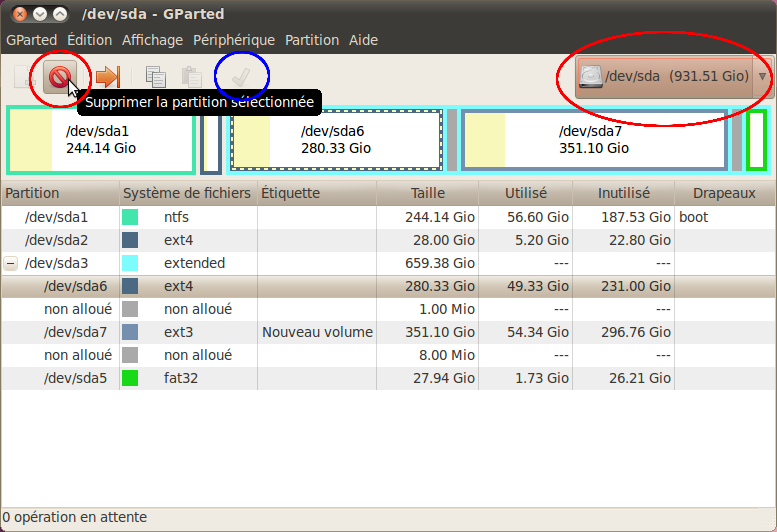Select the non alloué row sized 1.00 Mio
777x532 pixels.
coord(388,309)
